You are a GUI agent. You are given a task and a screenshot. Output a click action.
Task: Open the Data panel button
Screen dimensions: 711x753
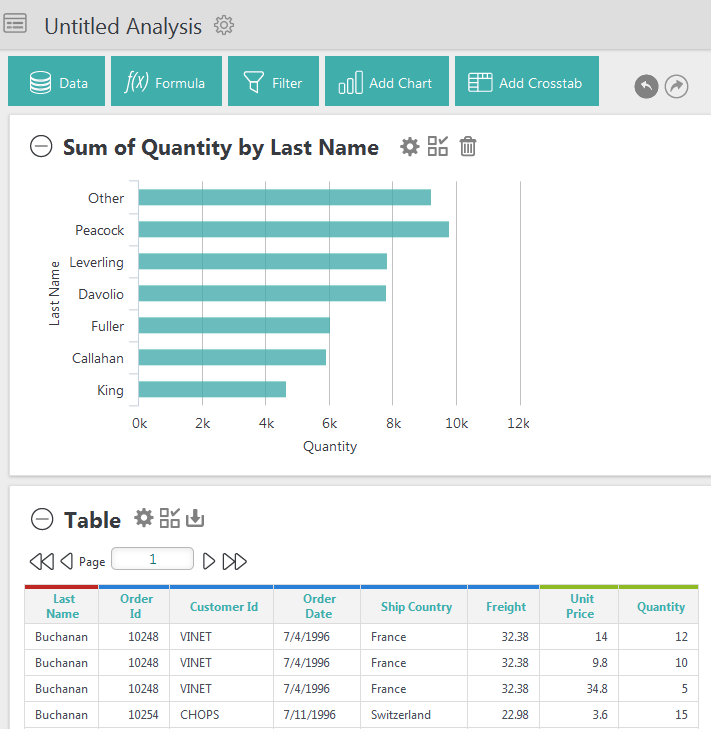pos(57,81)
